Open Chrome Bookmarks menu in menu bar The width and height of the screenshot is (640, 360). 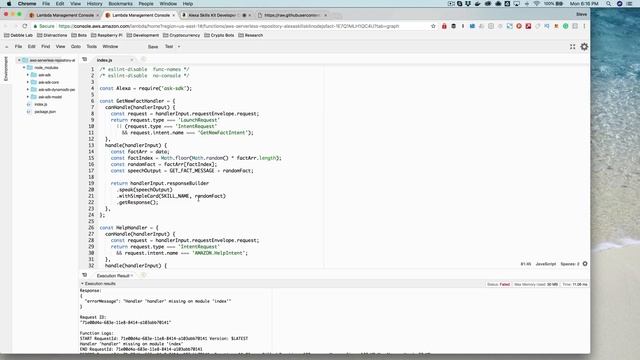pos(120,4)
